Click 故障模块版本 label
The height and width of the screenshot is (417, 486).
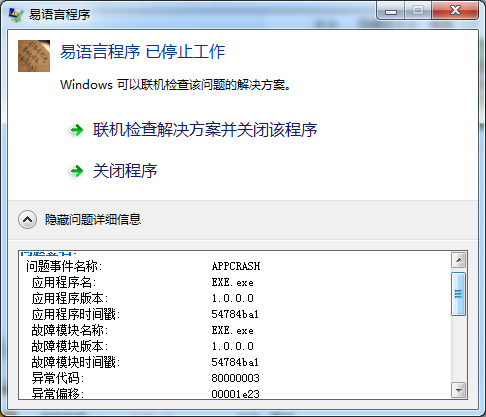pyautogui.click(x=70, y=346)
